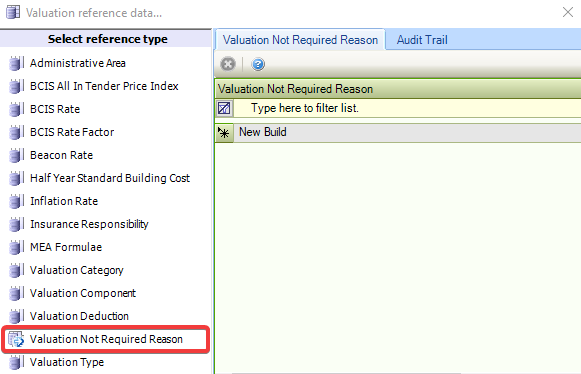Screen dimensions: 581x374
Task: Select Half Year Standard Building Cost
Action: [110, 178]
